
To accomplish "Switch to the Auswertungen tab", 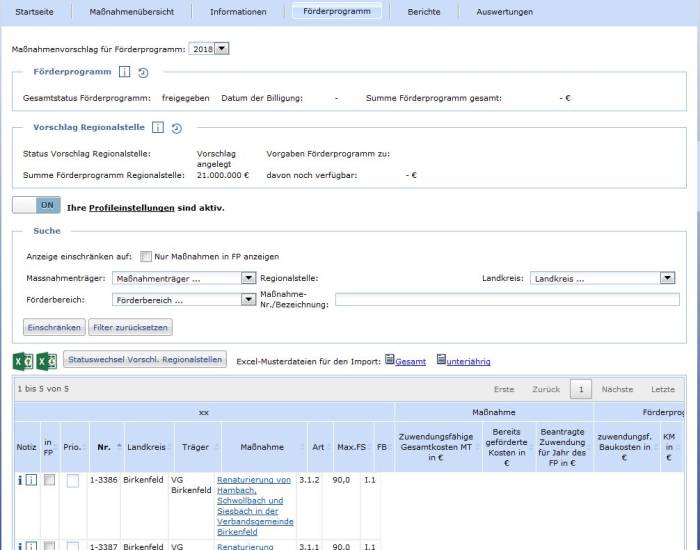I will click(504, 12).
